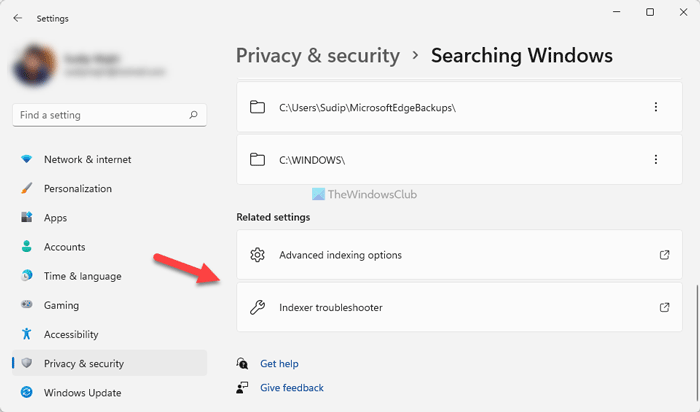The height and width of the screenshot is (412, 700).
Task: Click the Windows Update icon in sidebar
Action: tap(26, 393)
